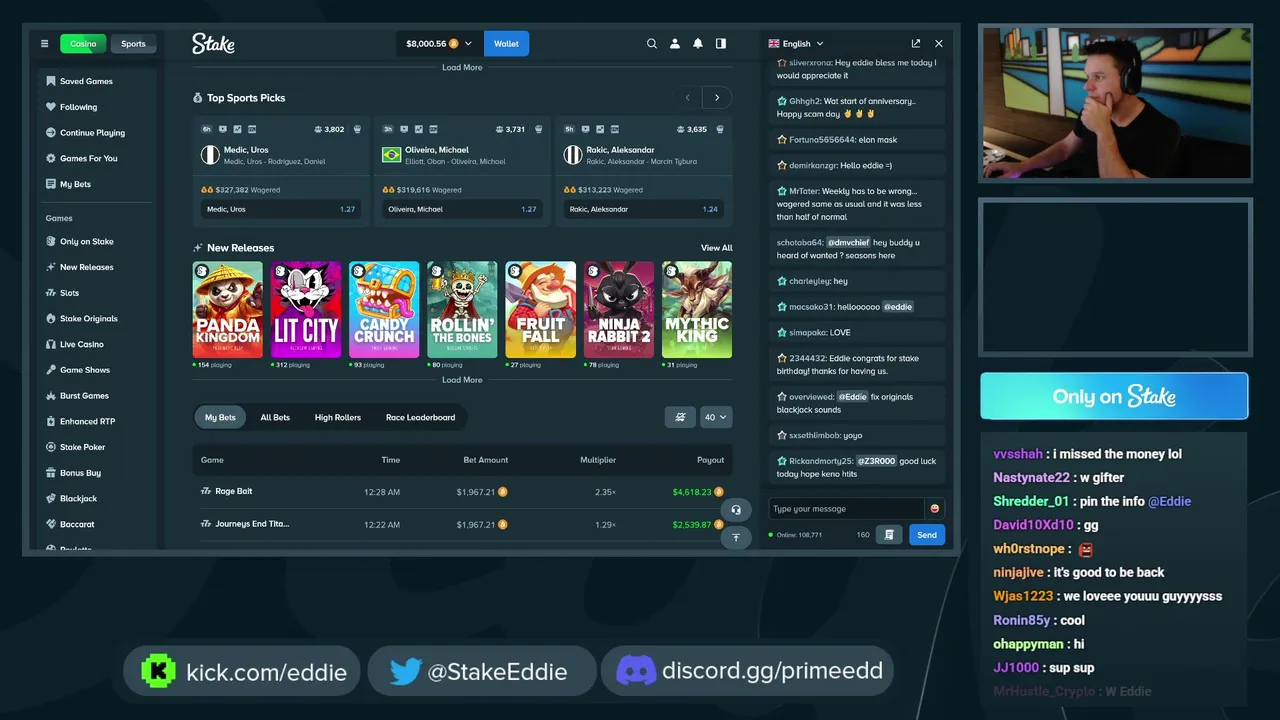1280x720 pixels.
Task: Open the chat rules icon beside Send
Action: coord(889,535)
